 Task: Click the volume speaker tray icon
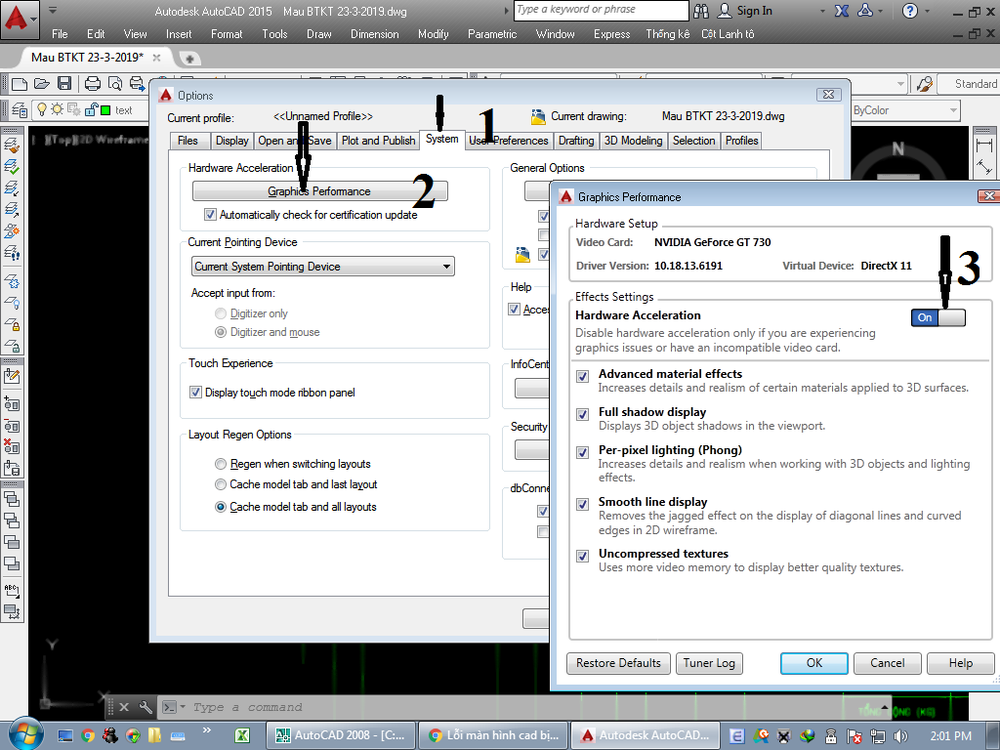pos(901,737)
